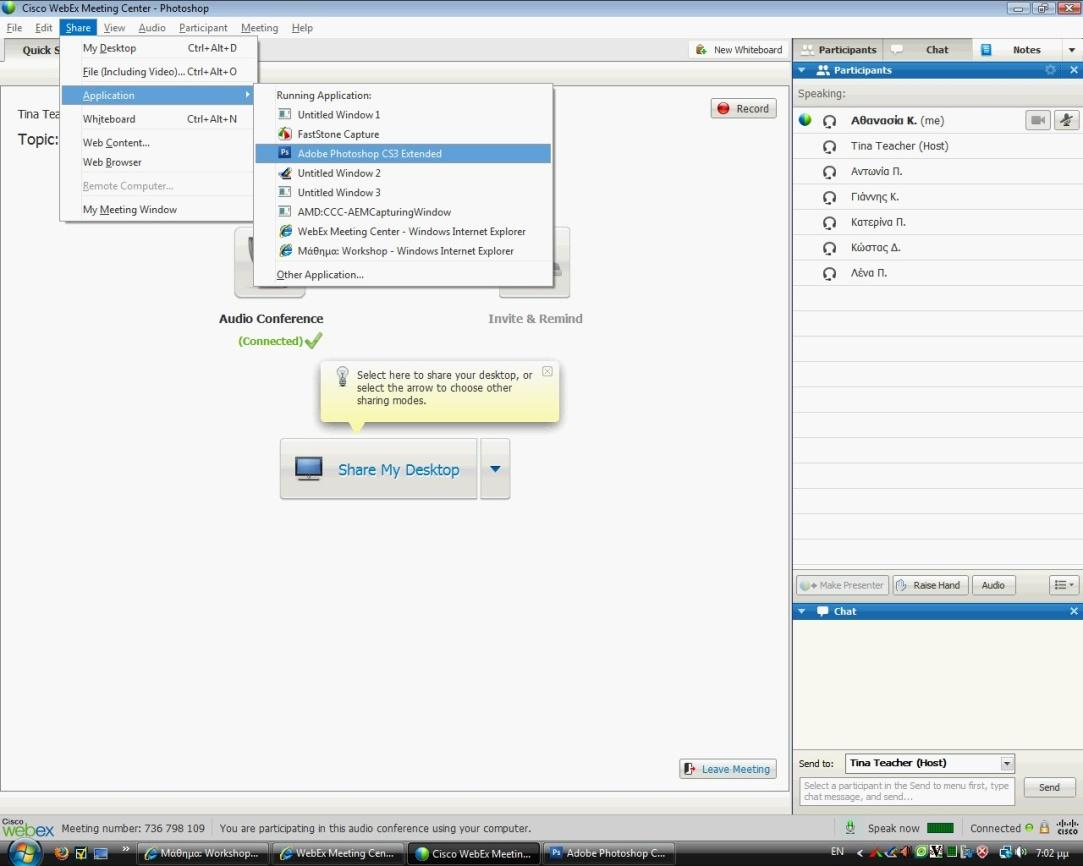Toggle video camera for Αθανασία Κ.
This screenshot has height=866, width=1083.
[x=1037, y=120]
